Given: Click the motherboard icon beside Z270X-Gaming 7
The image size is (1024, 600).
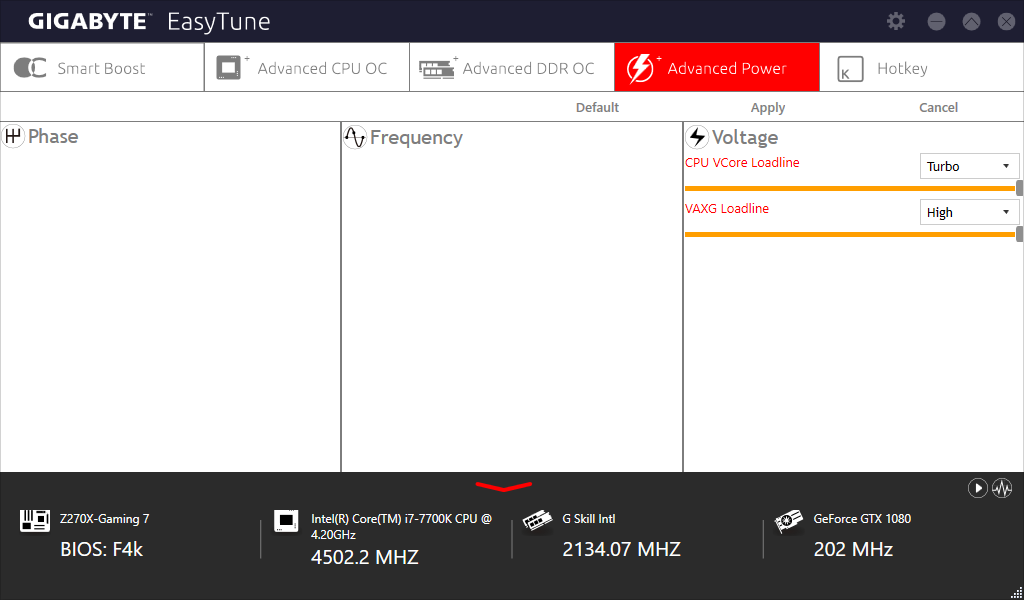Looking at the screenshot, I should coord(35,520).
